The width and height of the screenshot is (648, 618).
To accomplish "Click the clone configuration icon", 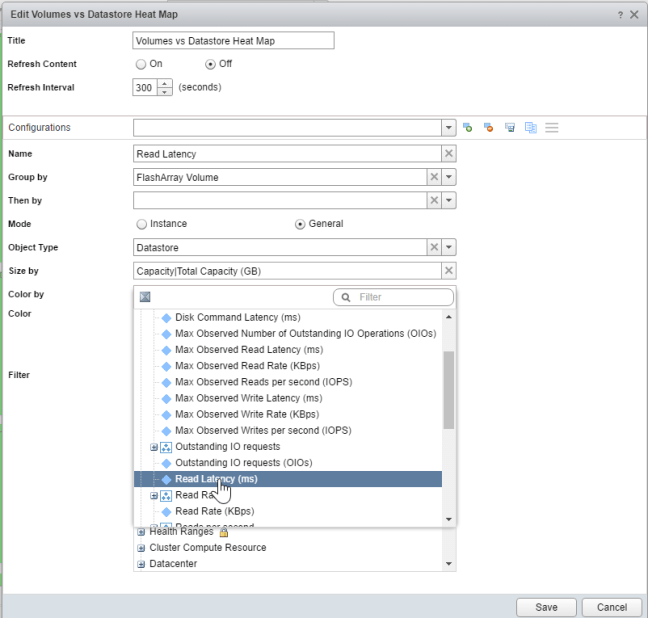I will click(531, 128).
